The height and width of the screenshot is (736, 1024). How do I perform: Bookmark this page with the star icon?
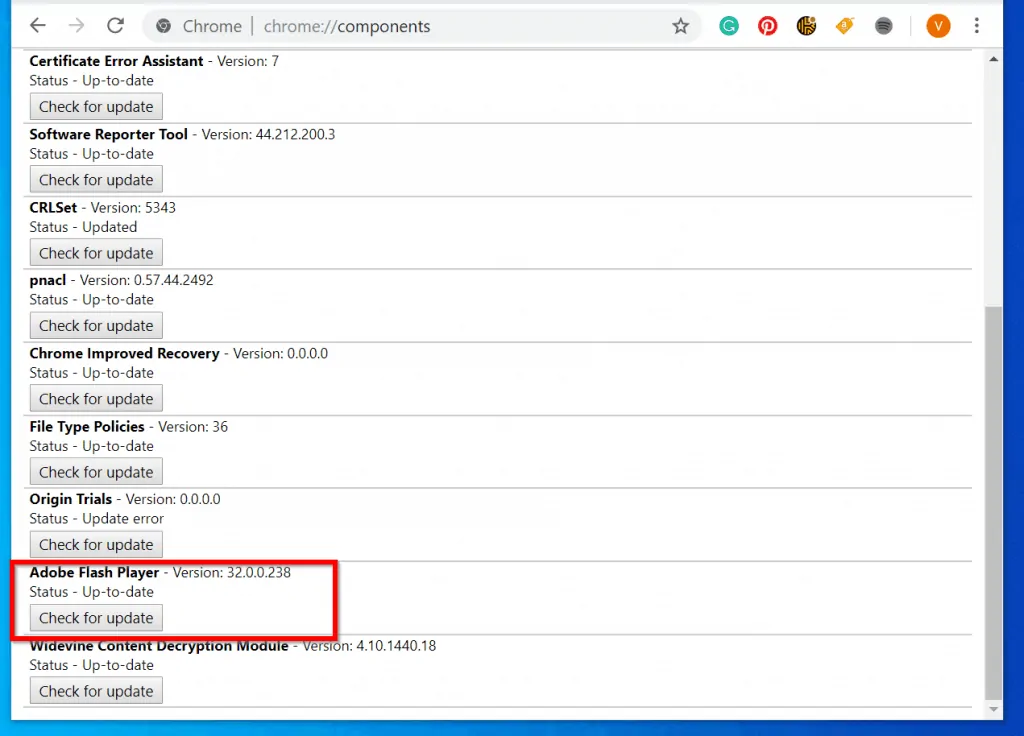[x=680, y=26]
